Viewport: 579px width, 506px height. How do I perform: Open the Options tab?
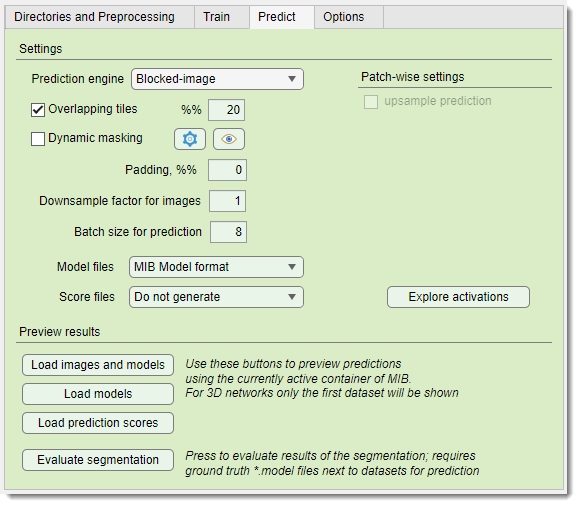pyautogui.click(x=344, y=17)
